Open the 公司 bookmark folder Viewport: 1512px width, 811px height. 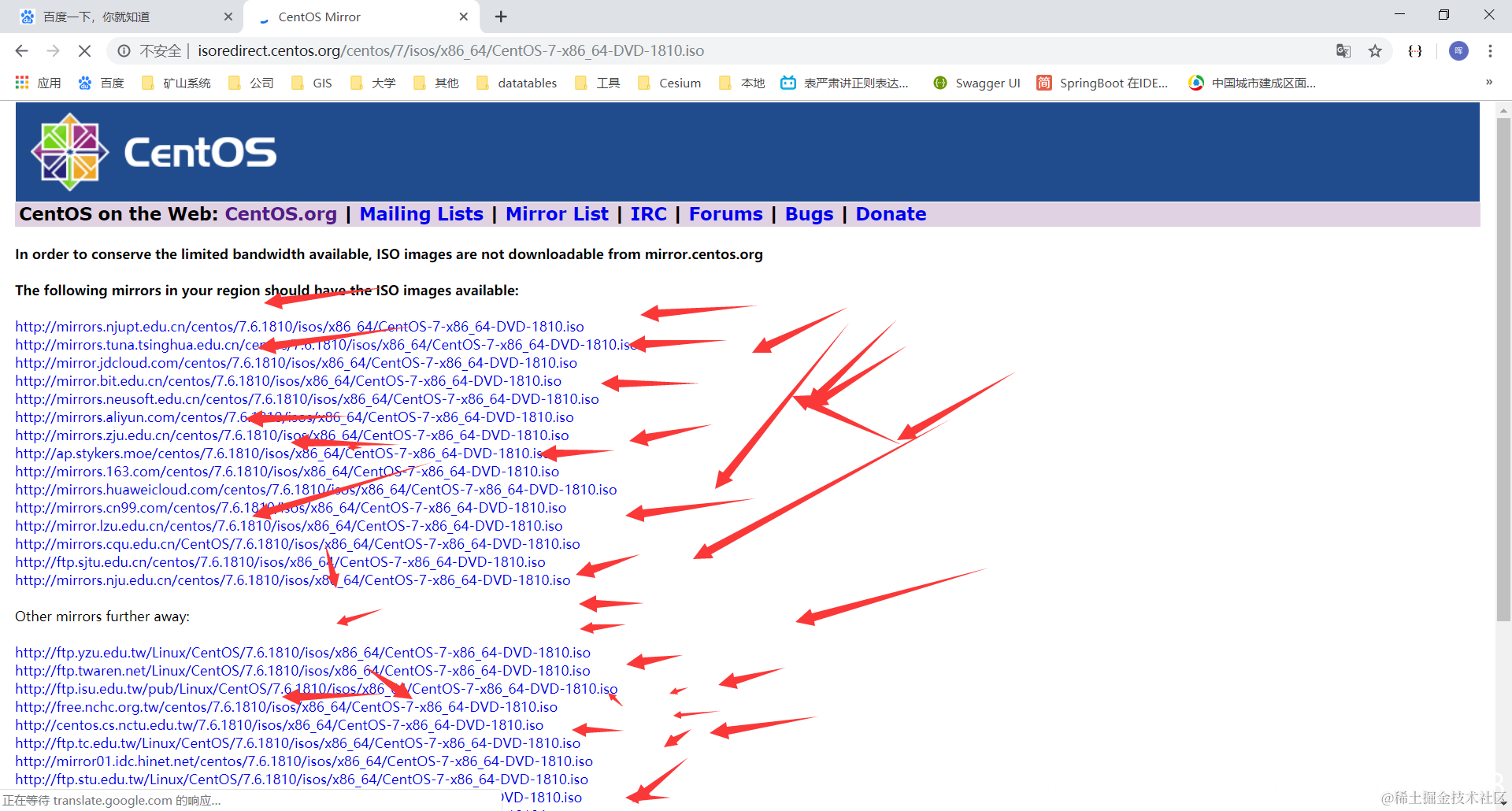tap(250, 83)
